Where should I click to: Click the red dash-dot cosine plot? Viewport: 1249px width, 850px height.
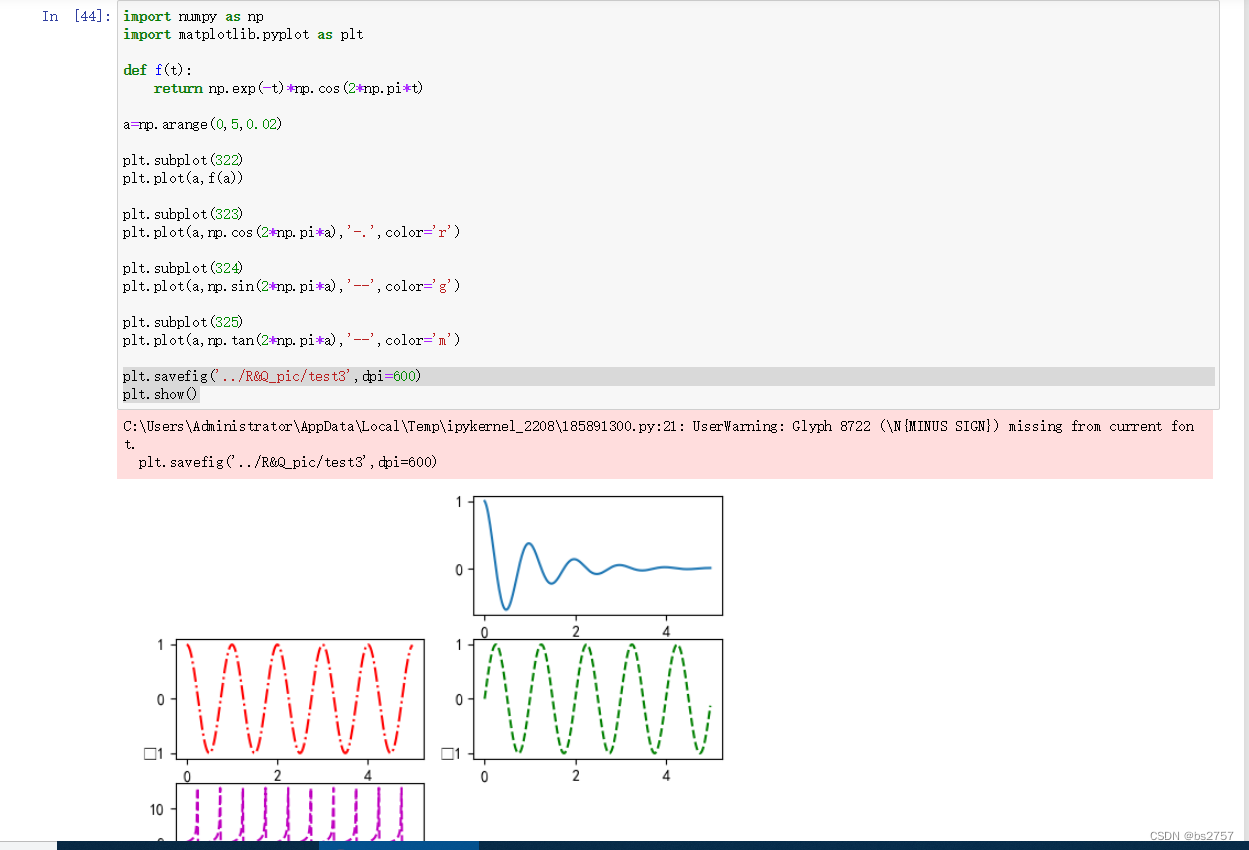300,698
